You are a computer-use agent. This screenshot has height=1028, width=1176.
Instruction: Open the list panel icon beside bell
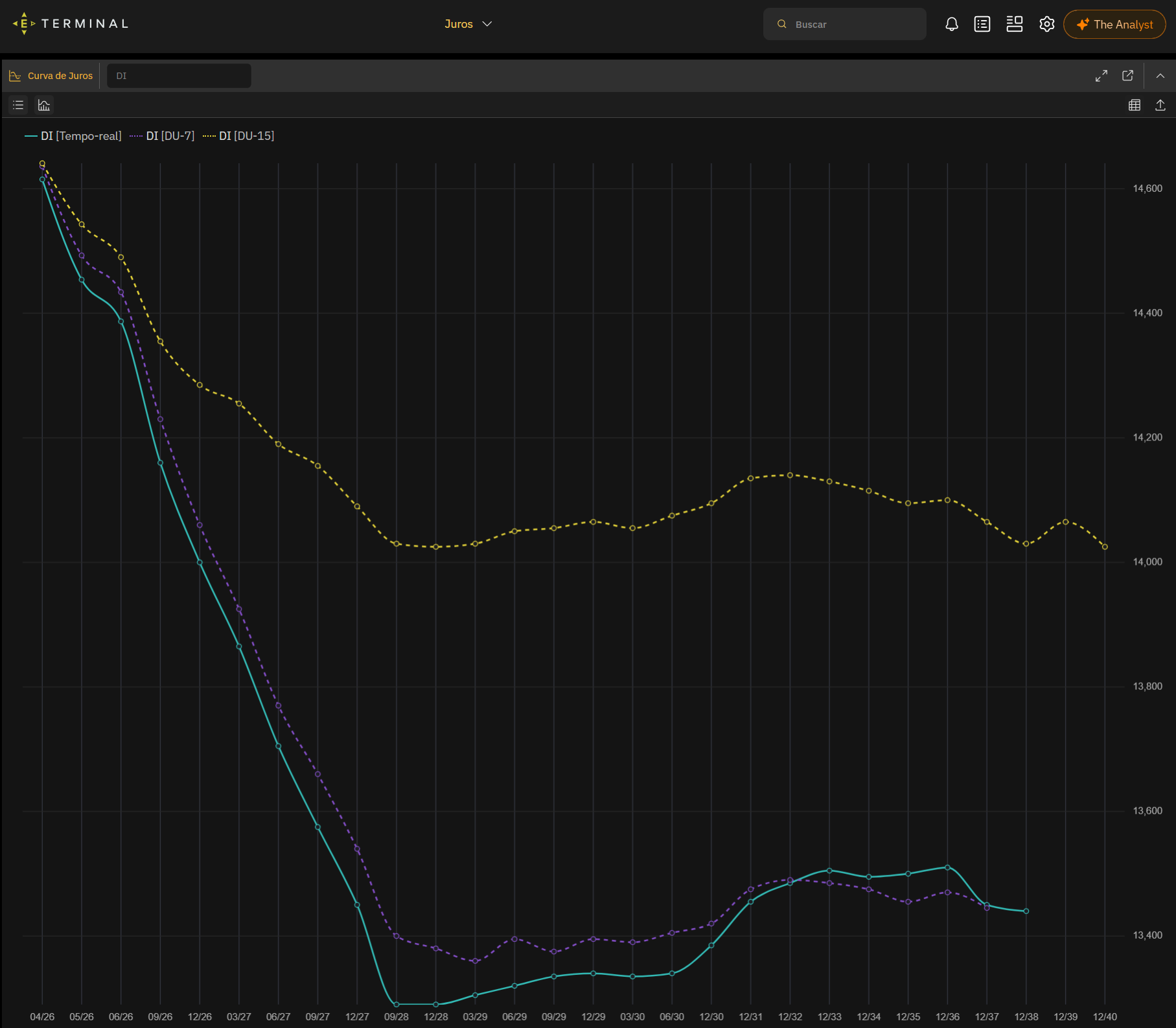pos(982,24)
